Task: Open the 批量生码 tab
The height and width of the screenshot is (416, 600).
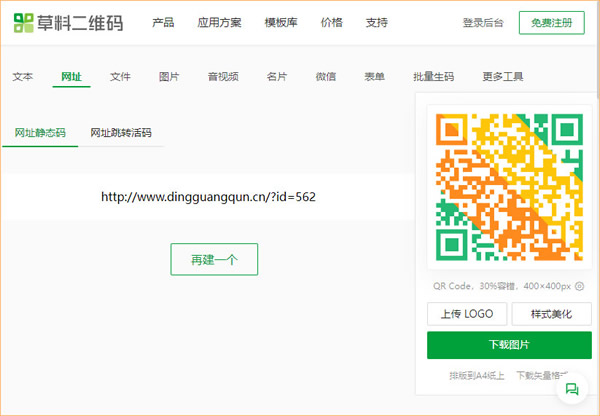Action: click(434, 77)
